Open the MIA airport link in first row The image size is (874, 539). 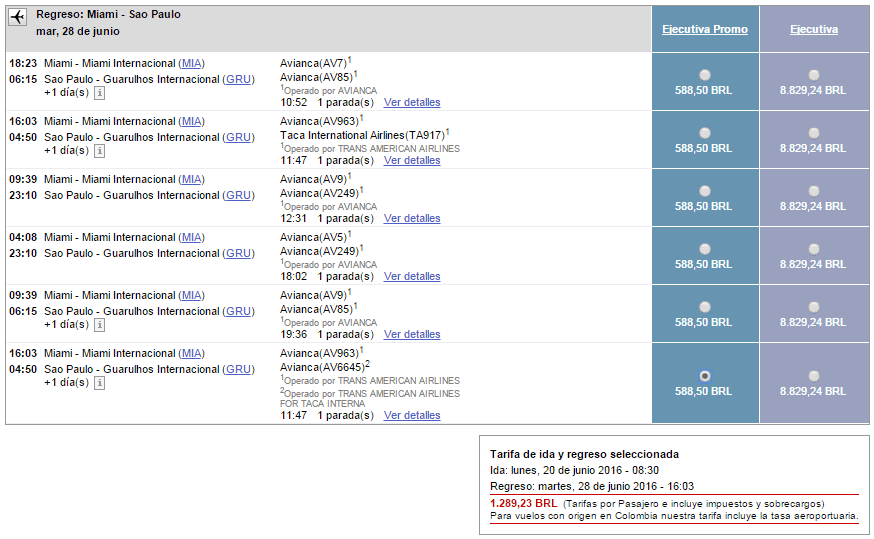pos(192,64)
